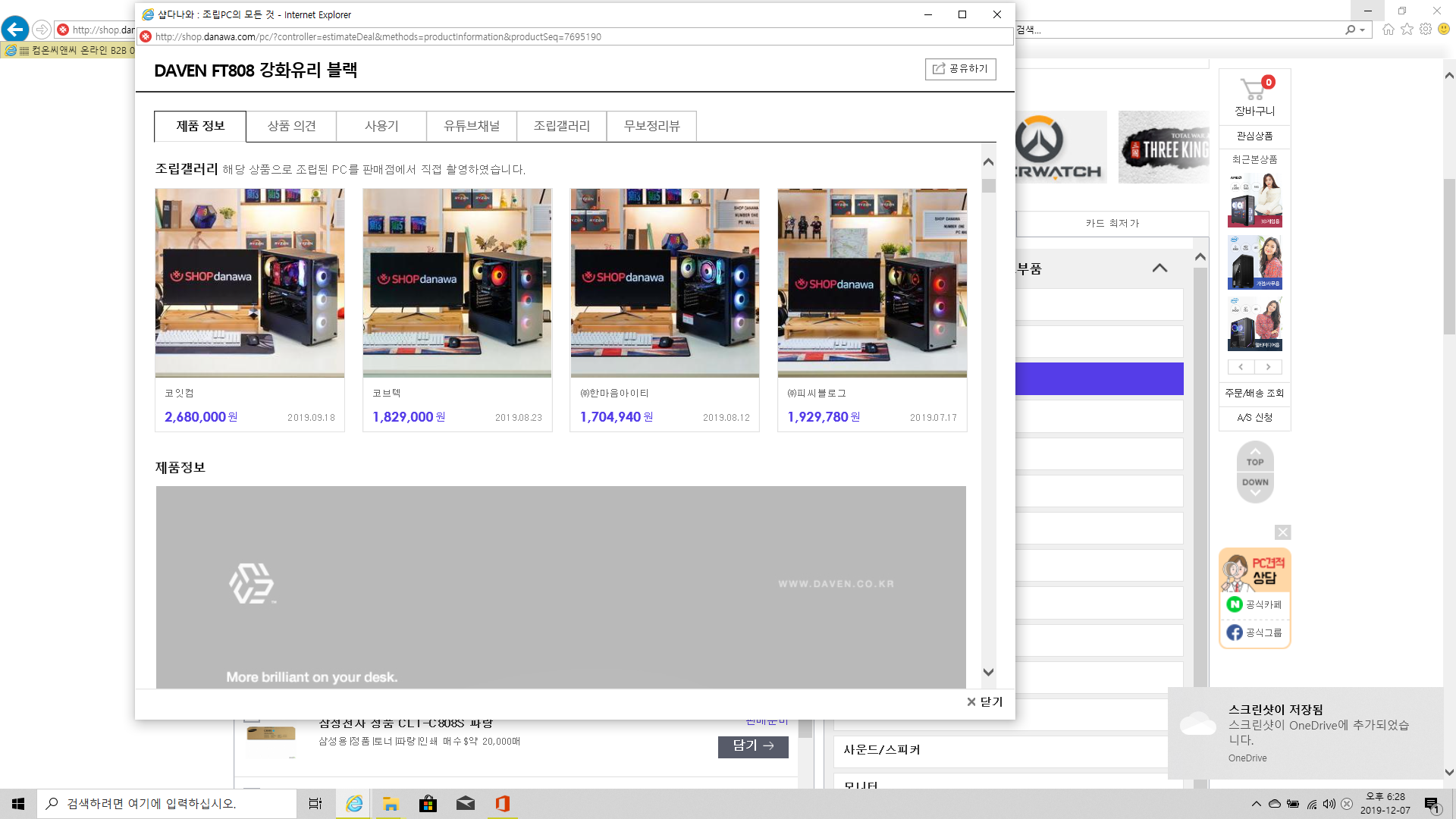Click the popup scrollbar down arrow
This screenshot has height=819, width=1456.
[988, 672]
